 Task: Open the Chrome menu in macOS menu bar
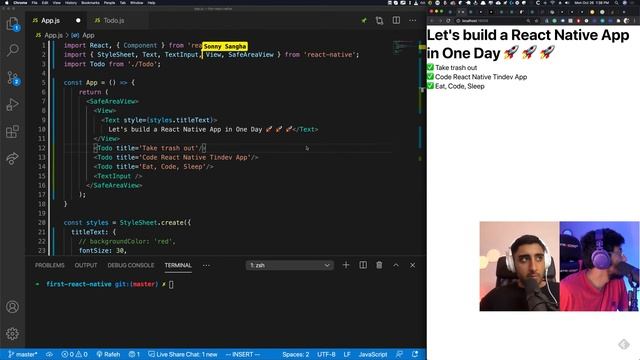tap(20, 3)
